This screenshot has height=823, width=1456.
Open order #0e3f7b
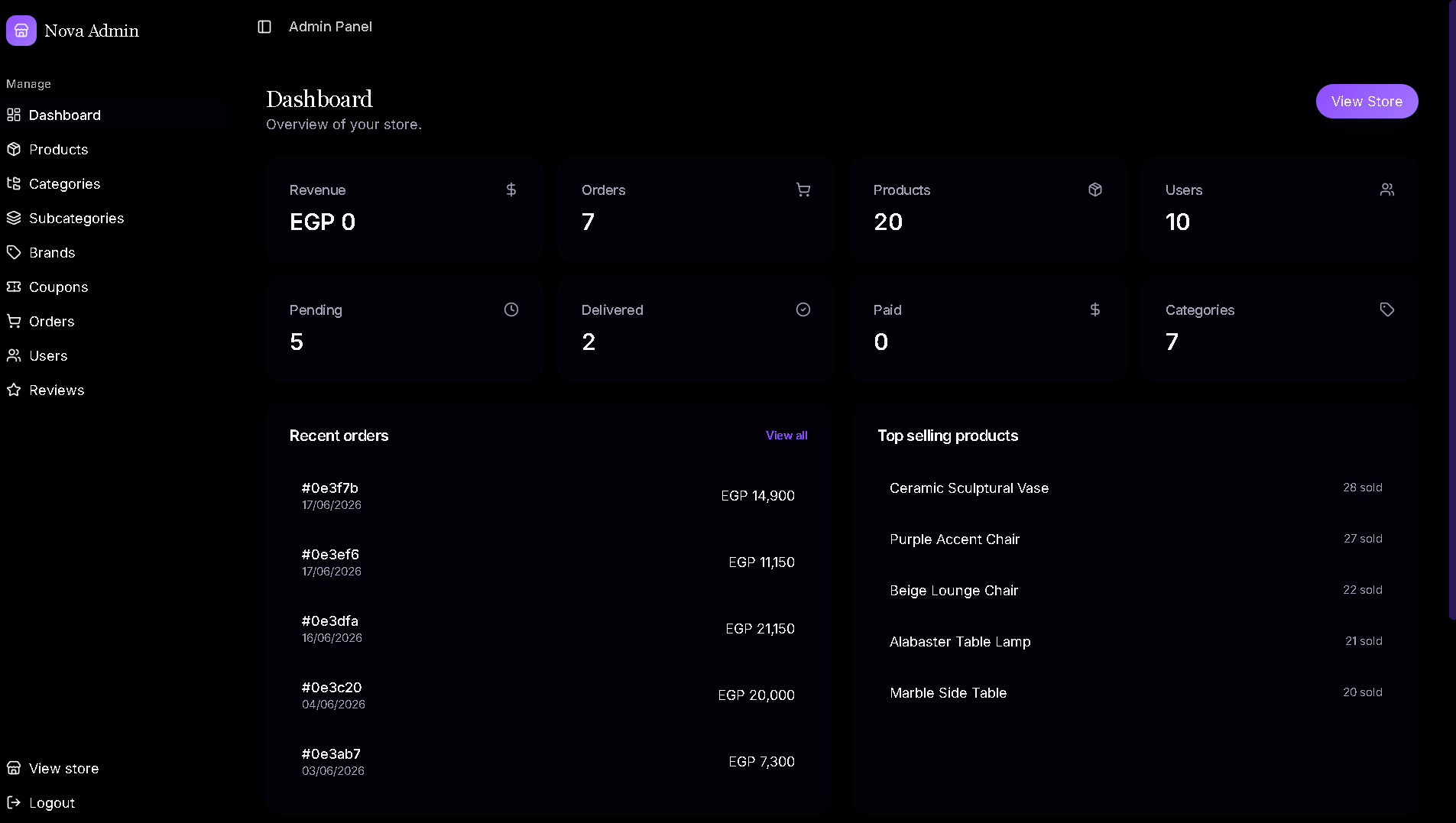coord(548,495)
